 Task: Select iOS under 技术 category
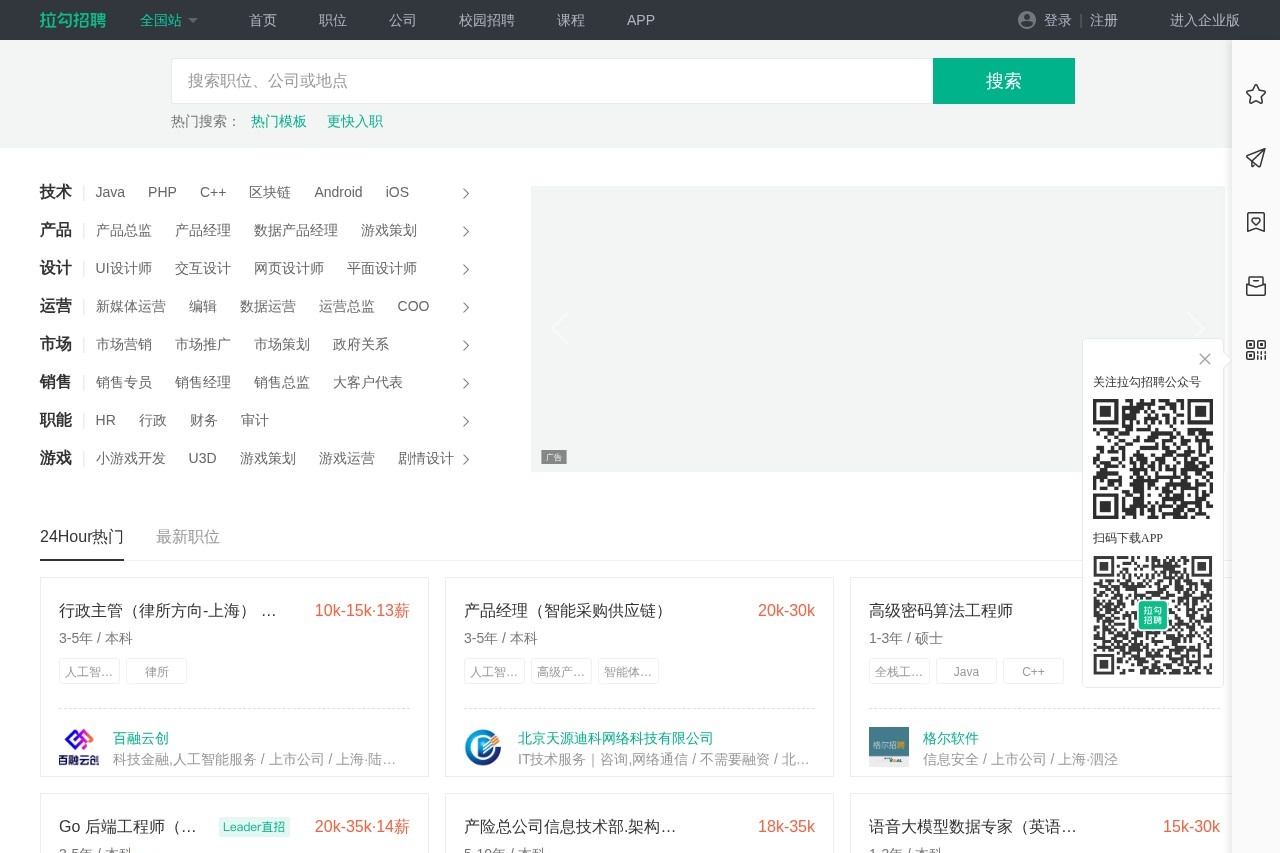[x=397, y=192]
